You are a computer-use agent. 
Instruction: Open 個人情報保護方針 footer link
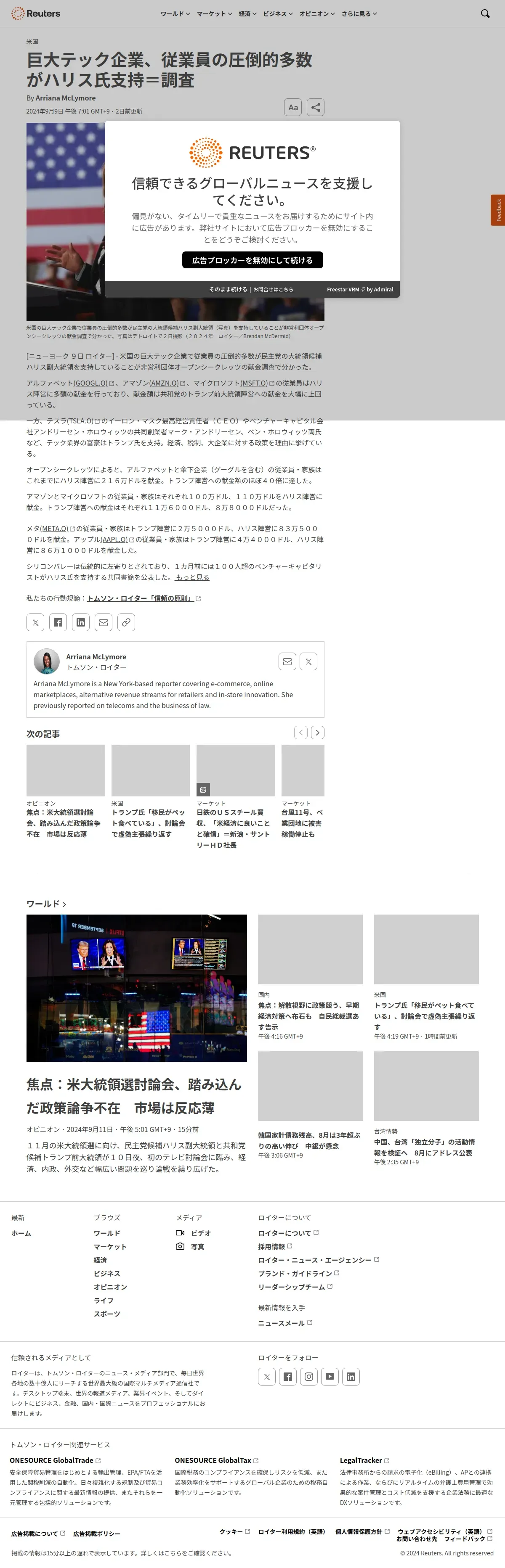362,1531
